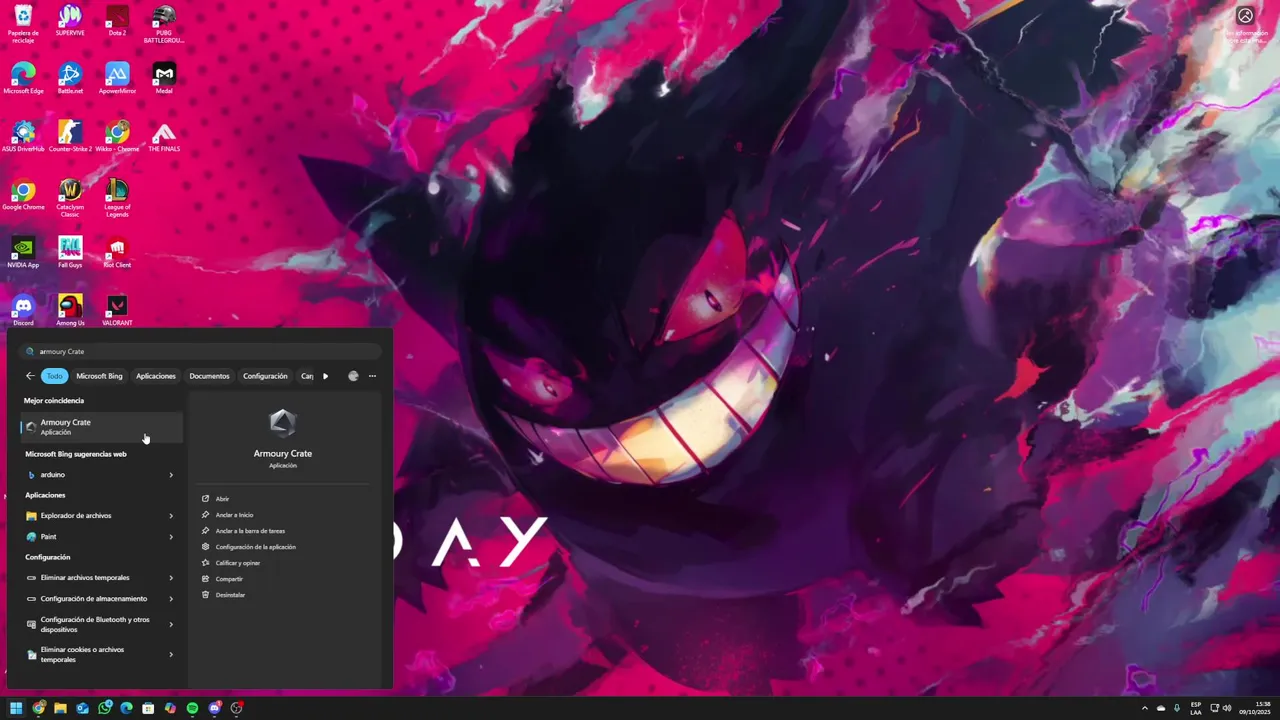Click the account avatar in search panel
The image size is (1280, 720).
[x=353, y=376]
